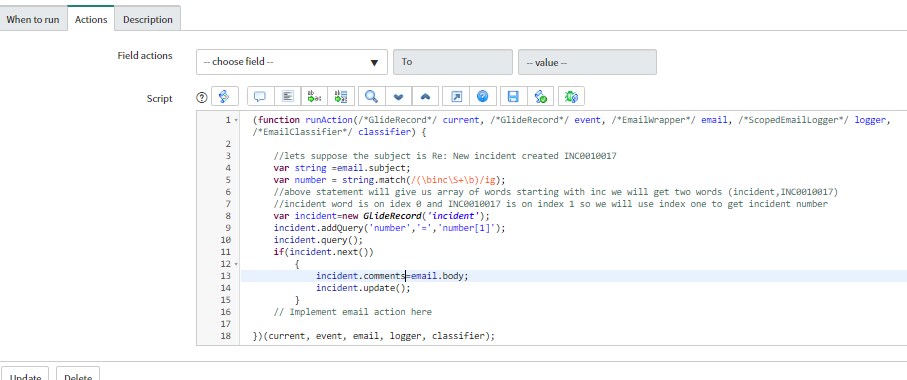The image size is (907, 380).
Task: Click the find previous up-arrow icon
Action: (x=425, y=96)
